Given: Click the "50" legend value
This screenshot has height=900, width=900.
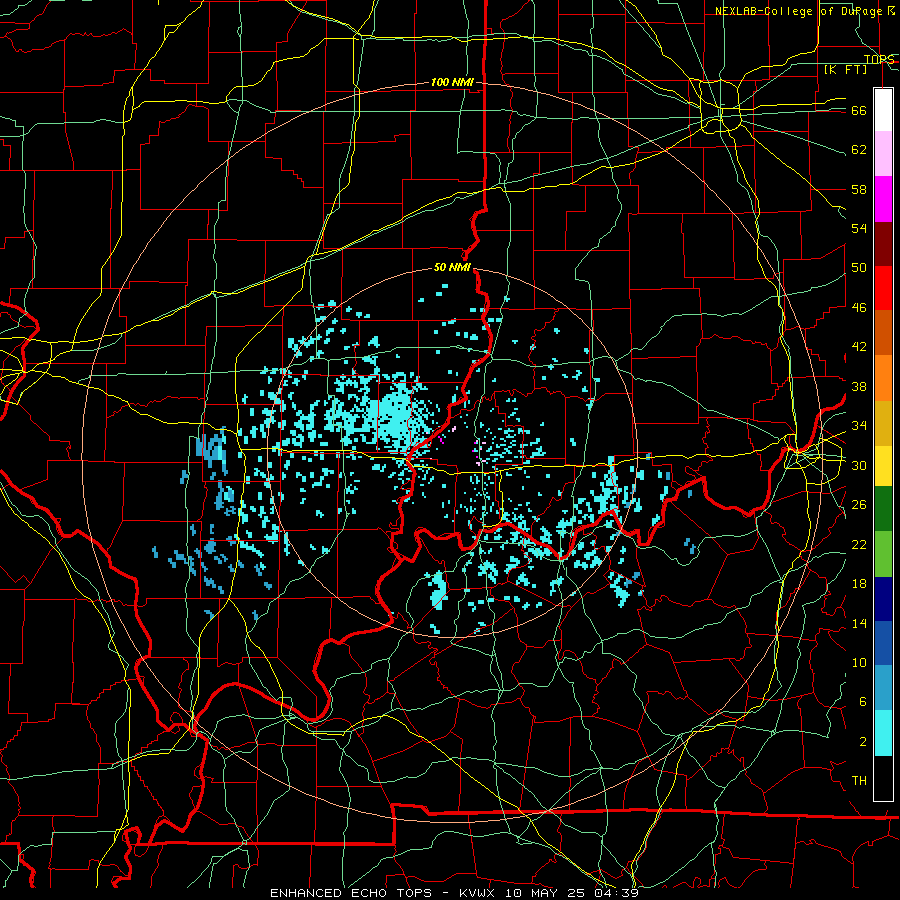Looking at the screenshot, I should coord(859,268).
